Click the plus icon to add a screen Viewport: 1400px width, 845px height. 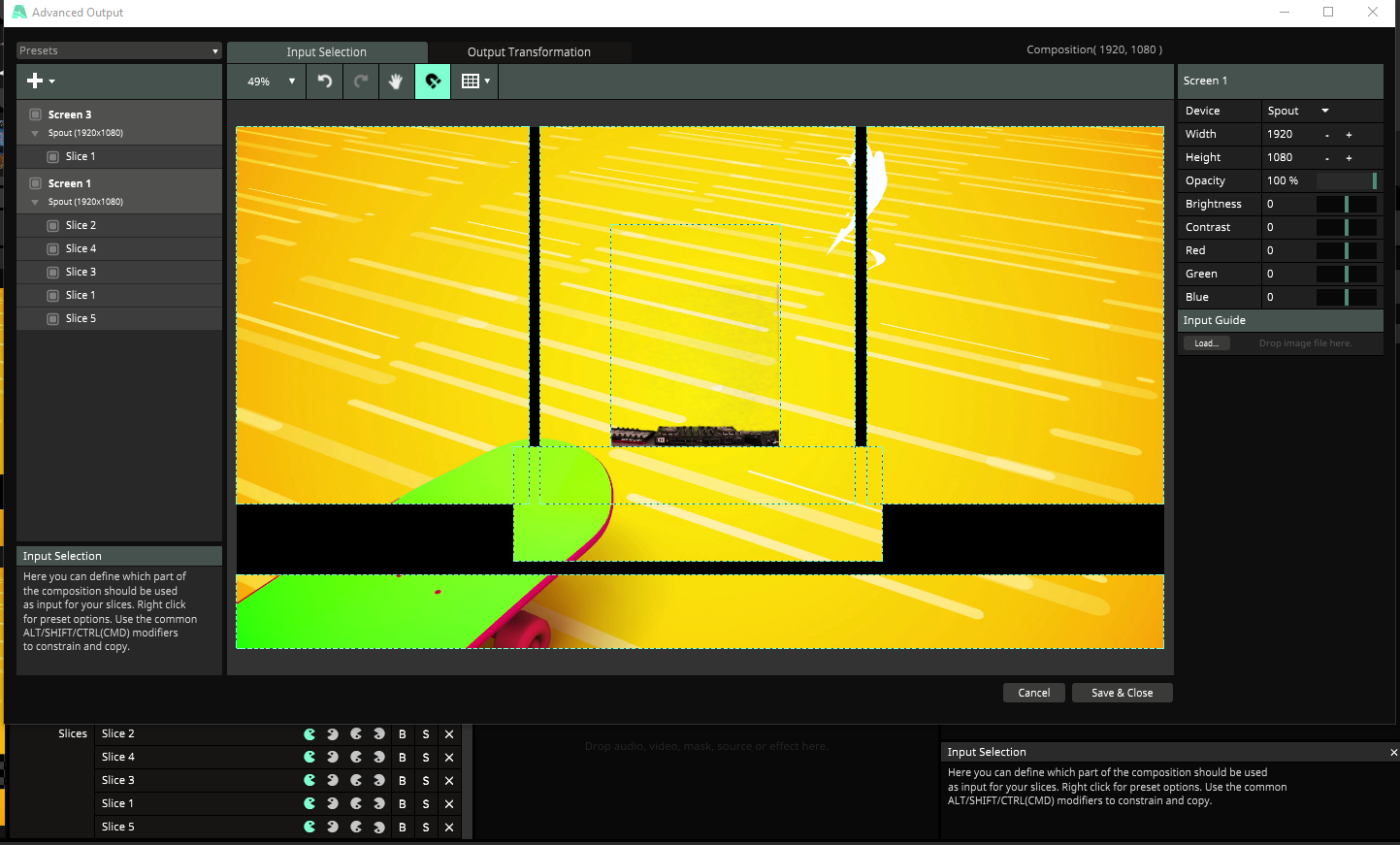[36, 81]
